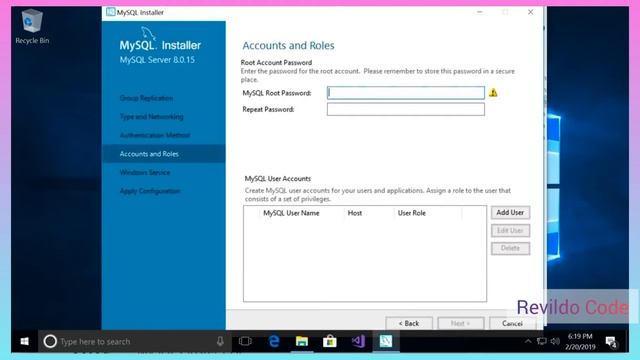Click the Add User button
Image resolution: width=640 pixels, height=360 pixels.
pos(510,213)
